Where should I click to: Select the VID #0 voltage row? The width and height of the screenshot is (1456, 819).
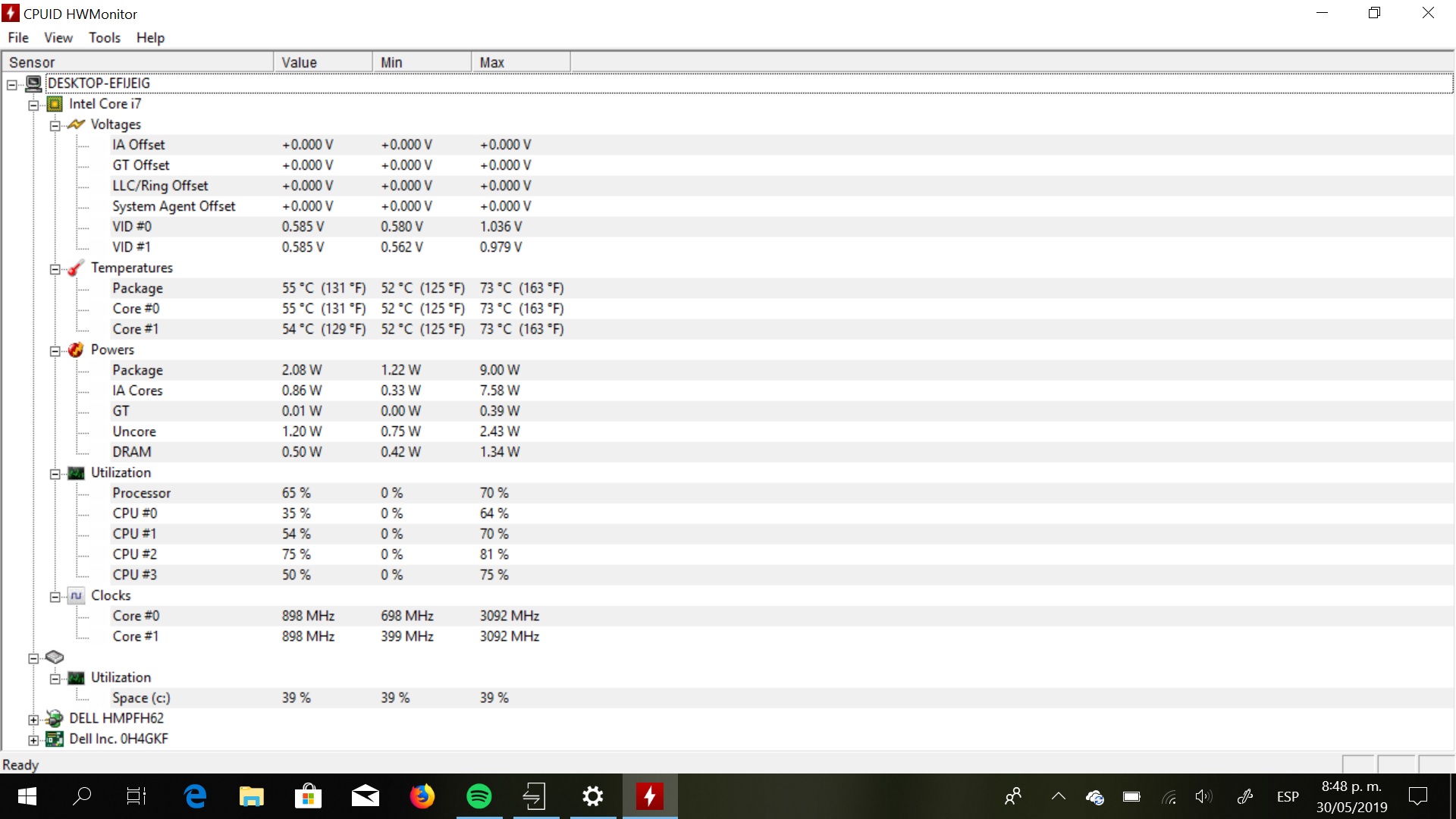[x=782, y=227]
